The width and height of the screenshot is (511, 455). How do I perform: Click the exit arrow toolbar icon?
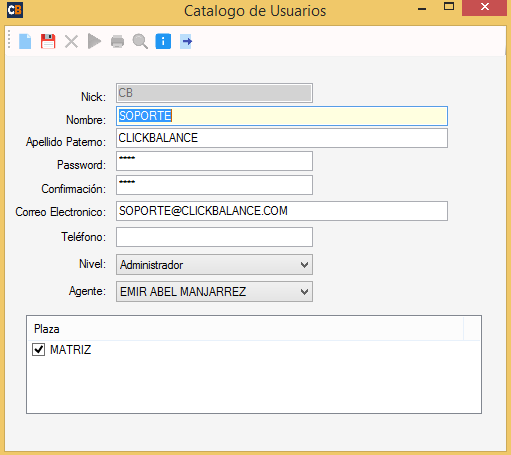(186, 41)
